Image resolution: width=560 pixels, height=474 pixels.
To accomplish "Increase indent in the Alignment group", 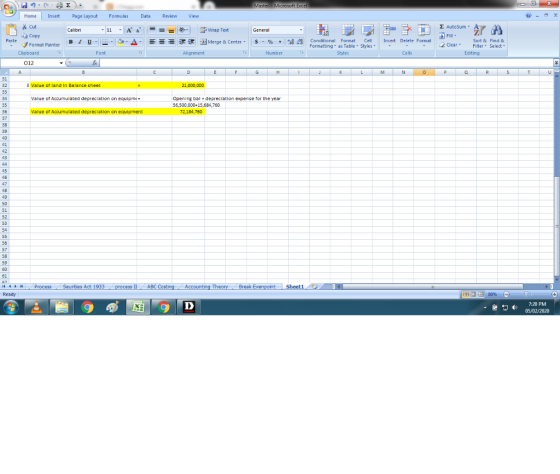I will pyautogui.click(x=191, y=42).
